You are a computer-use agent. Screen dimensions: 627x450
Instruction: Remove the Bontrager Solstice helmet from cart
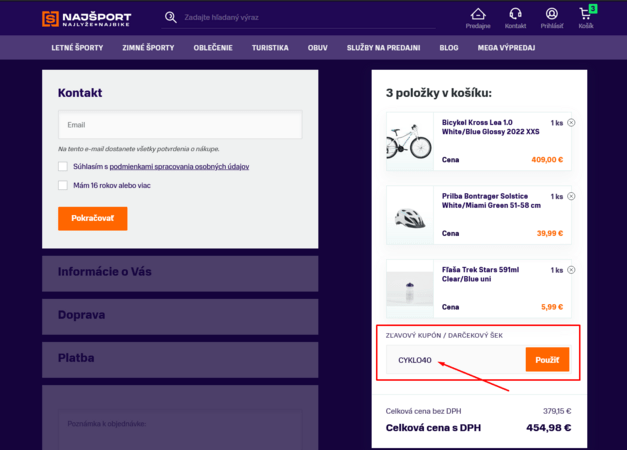tap(571, 197)
